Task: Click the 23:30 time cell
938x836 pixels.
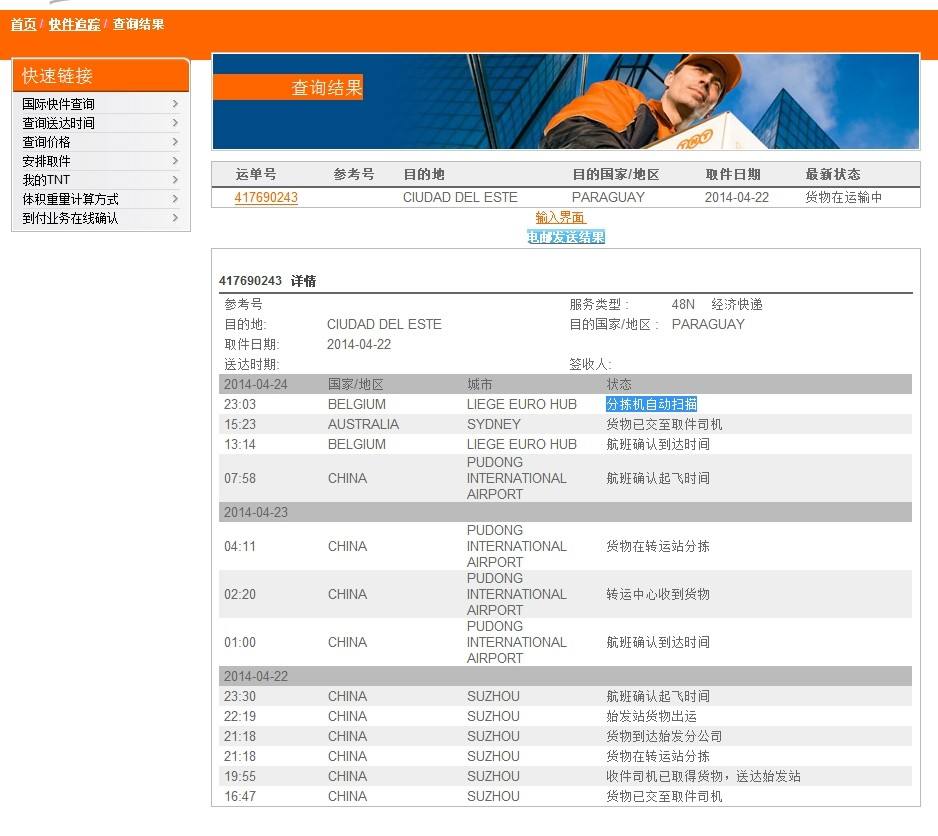Action: pyautogui.click(x=240, y=697)
